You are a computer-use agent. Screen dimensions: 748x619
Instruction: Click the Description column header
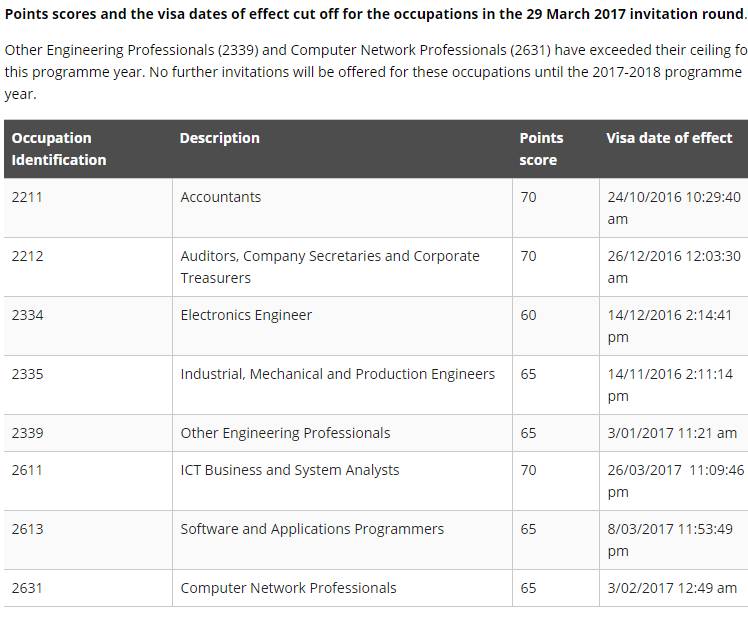(219, 138)
